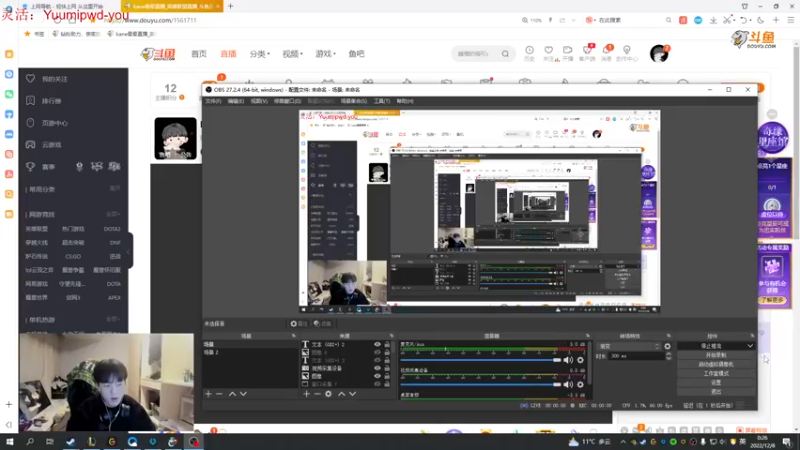Click 开始录制 button in OBS
Screen dimensions: 800x450
tap(716, 355)
